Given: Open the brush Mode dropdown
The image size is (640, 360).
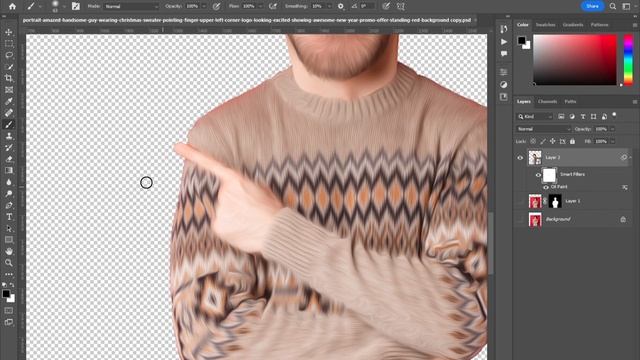Looking at the screenshot, I should [131, 7].
